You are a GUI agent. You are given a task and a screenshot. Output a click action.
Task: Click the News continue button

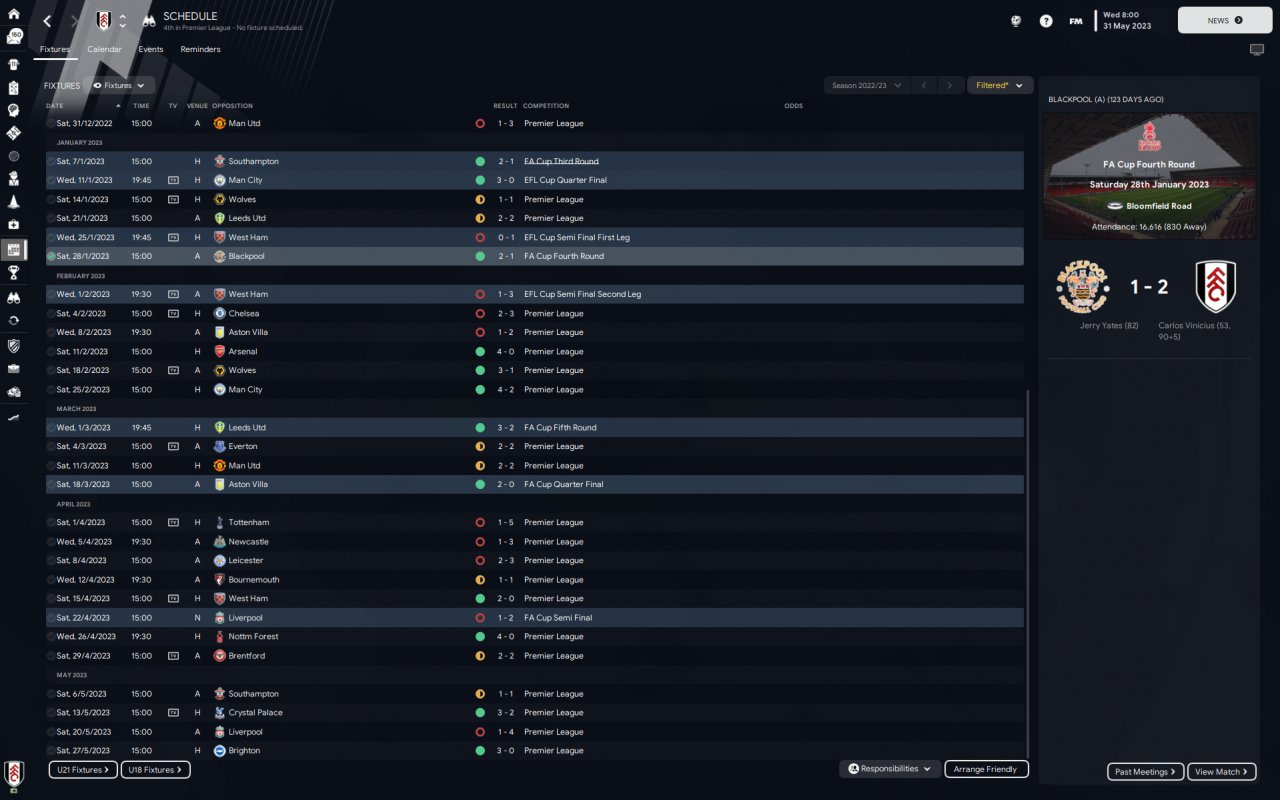pos(1225,20)
